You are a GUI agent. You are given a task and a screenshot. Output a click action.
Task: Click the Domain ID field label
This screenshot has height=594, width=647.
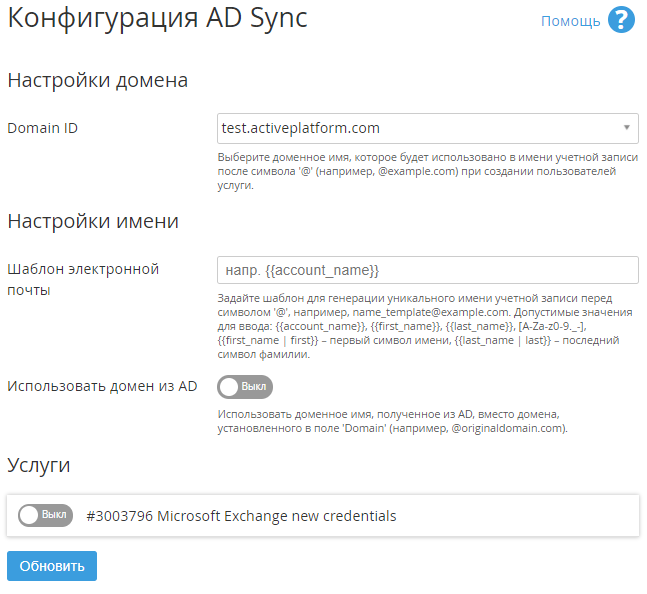point(43,128)
